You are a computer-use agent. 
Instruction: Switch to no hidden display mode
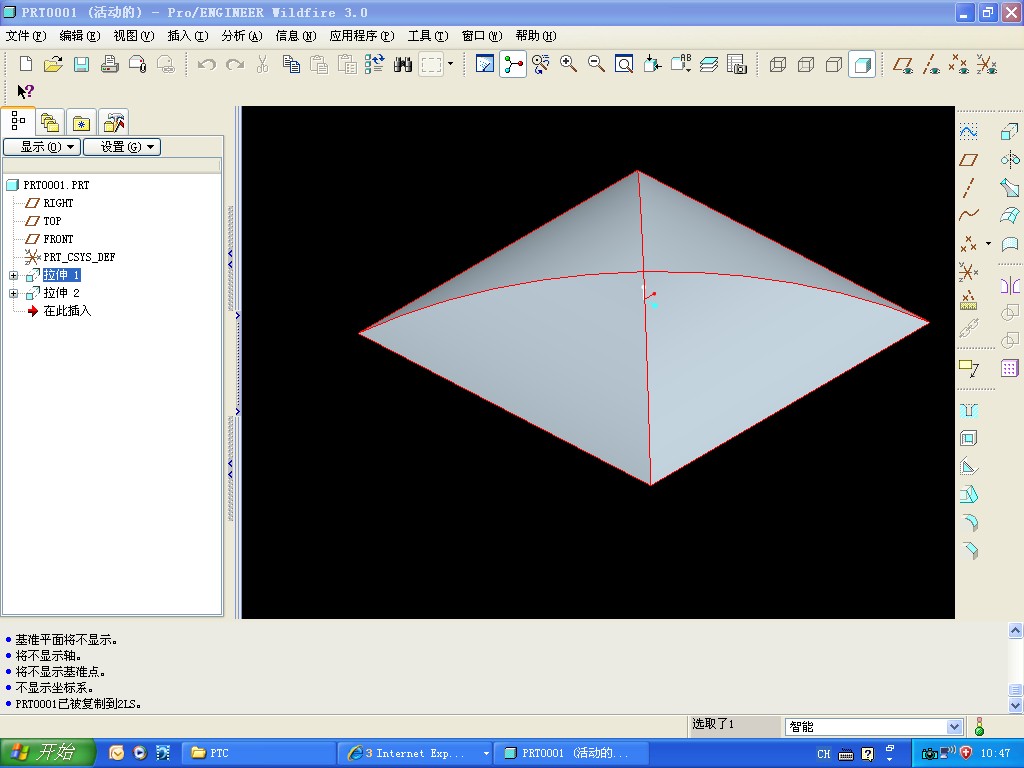(834, 64)
